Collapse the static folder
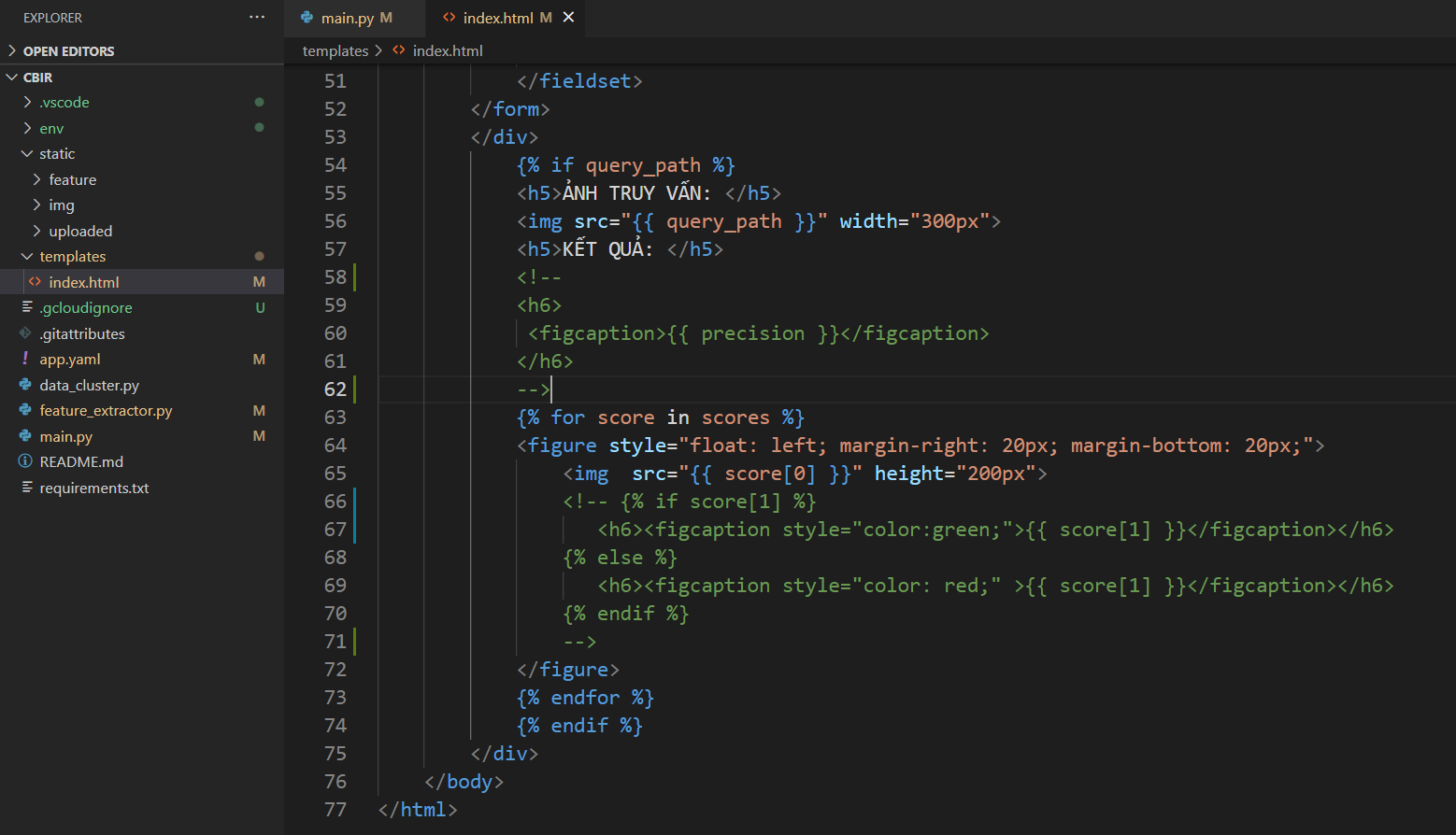 coord(56,154)
